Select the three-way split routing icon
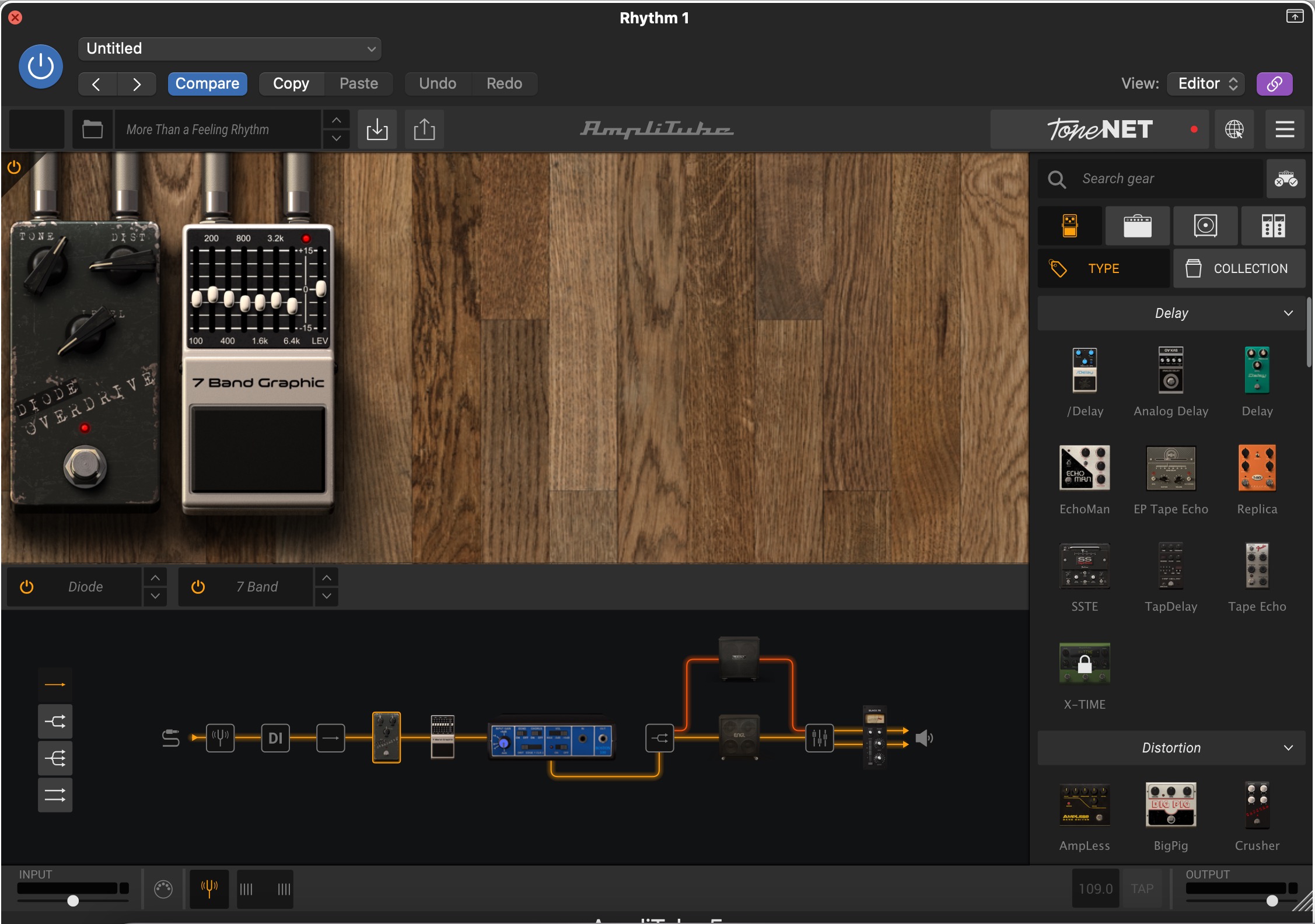1315x924 pixels. (x=55, y=758)
